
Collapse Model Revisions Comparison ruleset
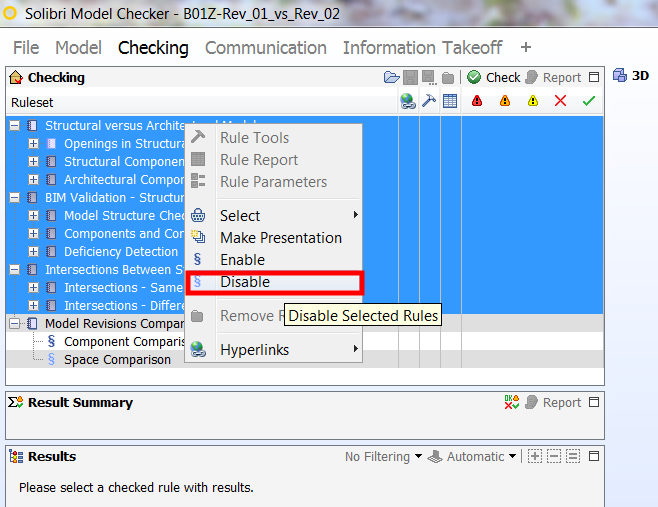pos(14,324)
